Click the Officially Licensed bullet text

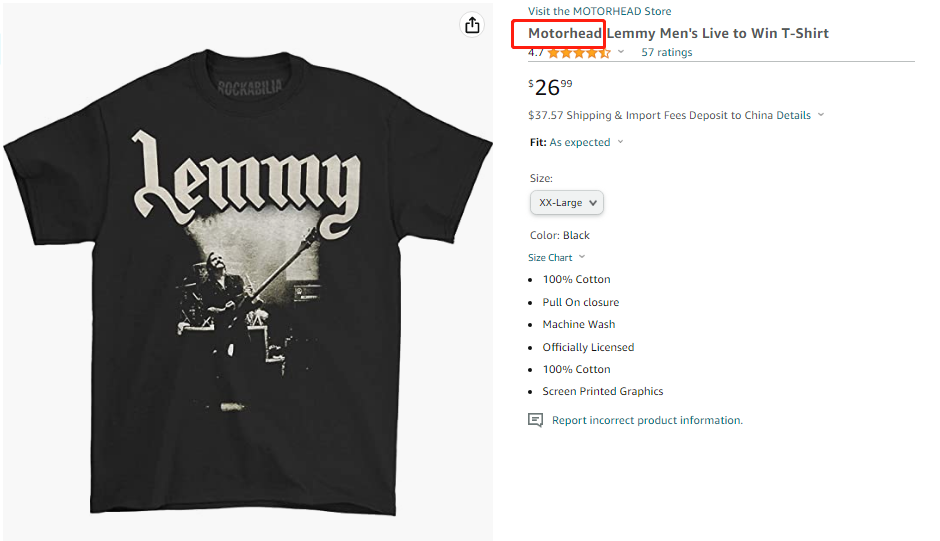588,347
